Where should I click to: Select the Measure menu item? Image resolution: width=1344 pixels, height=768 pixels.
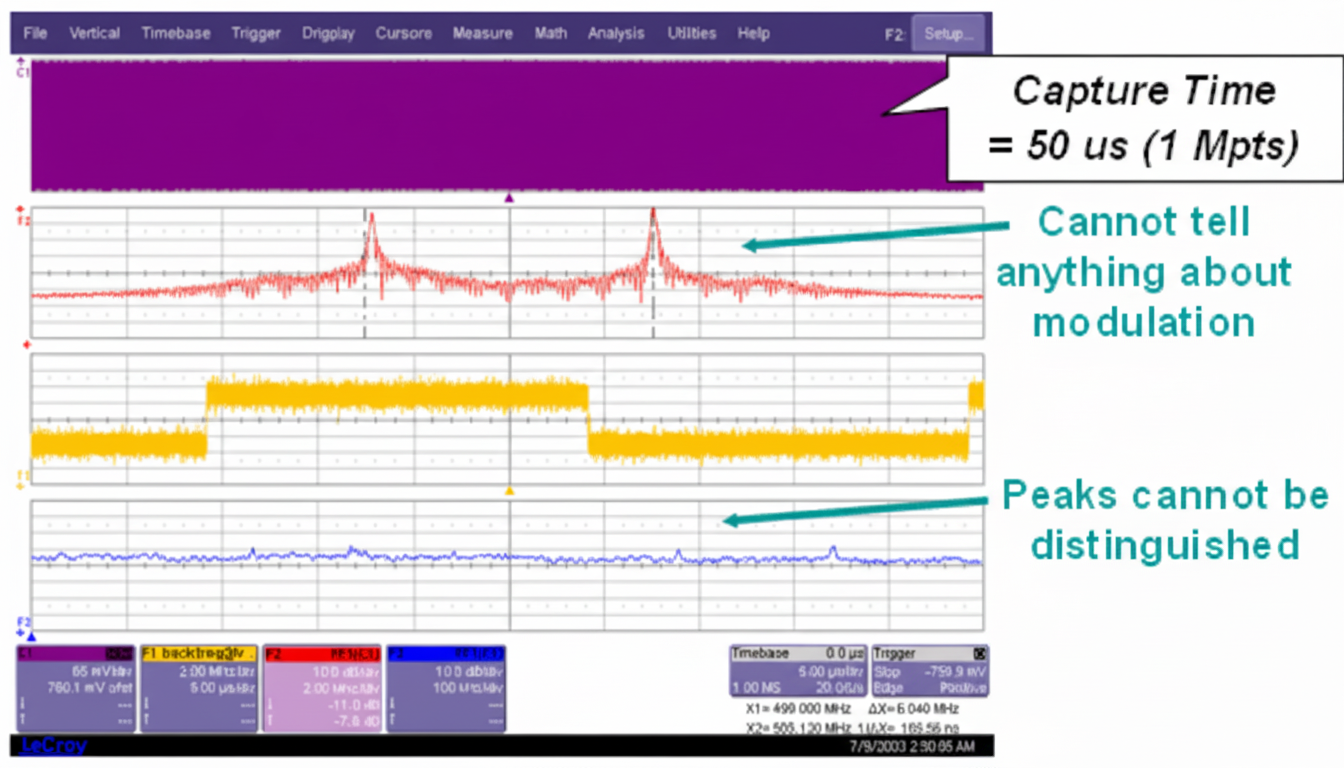[x=482, y=33]
